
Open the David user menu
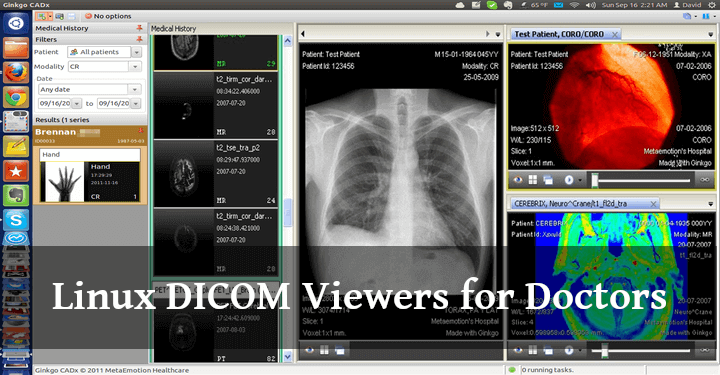click(x=687, y=5)
